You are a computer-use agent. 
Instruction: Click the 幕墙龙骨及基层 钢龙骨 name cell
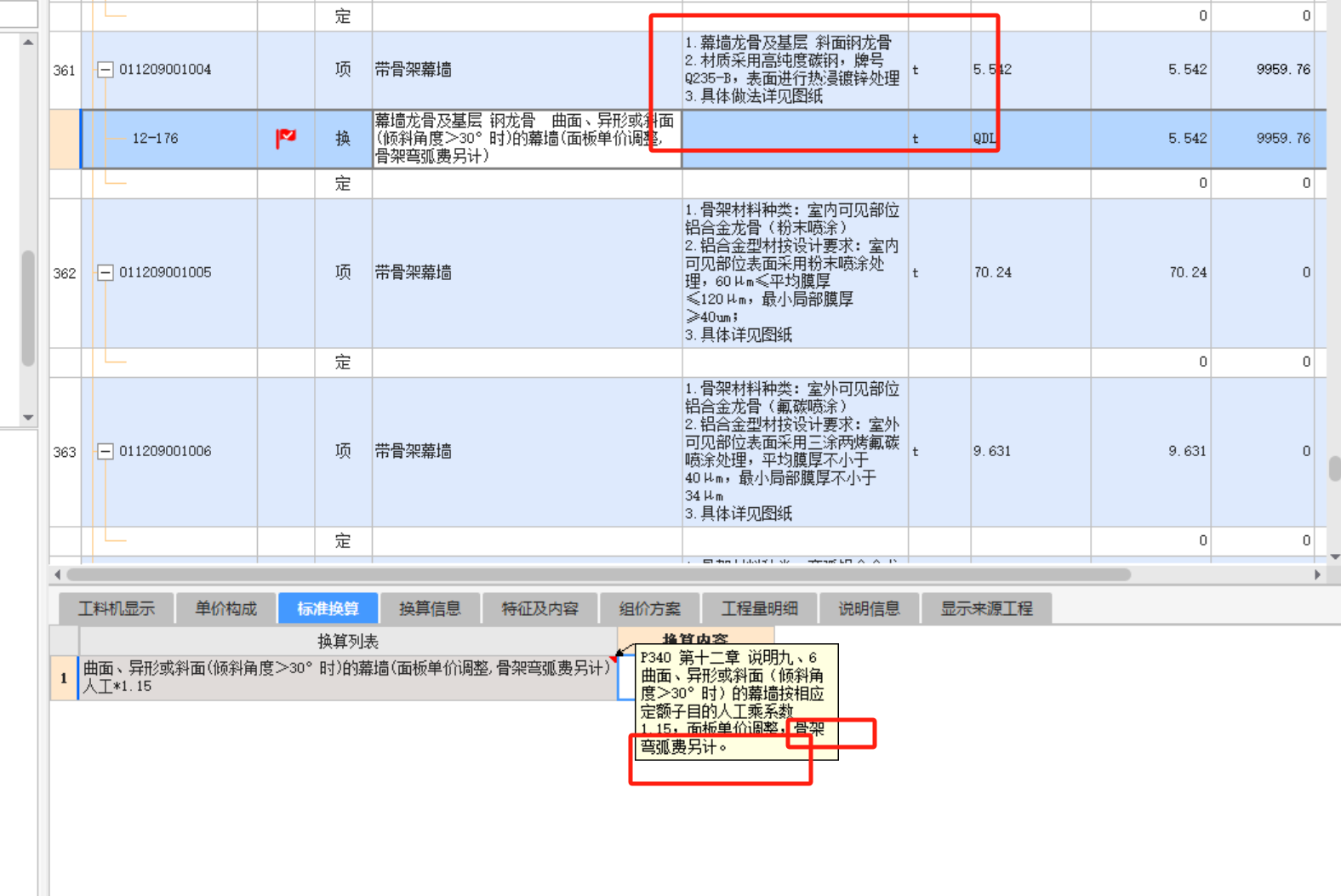click(527, 139)
